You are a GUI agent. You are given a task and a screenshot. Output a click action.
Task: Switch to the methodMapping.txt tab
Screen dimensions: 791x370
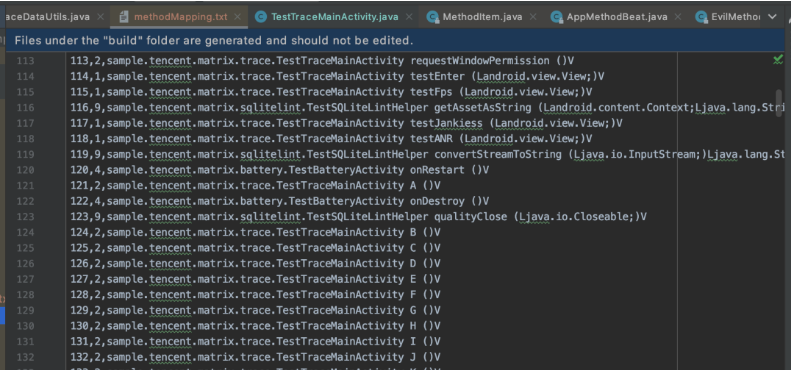point(180,17)
